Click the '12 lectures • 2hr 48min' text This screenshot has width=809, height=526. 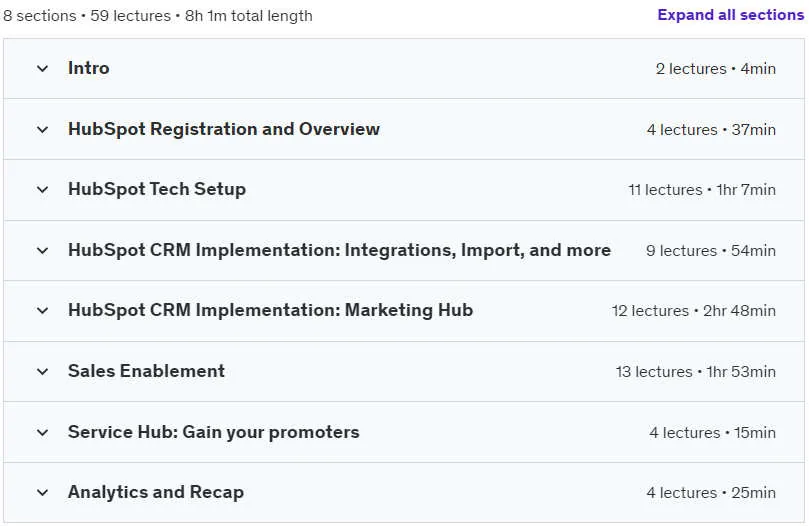(x=693, y=311)
